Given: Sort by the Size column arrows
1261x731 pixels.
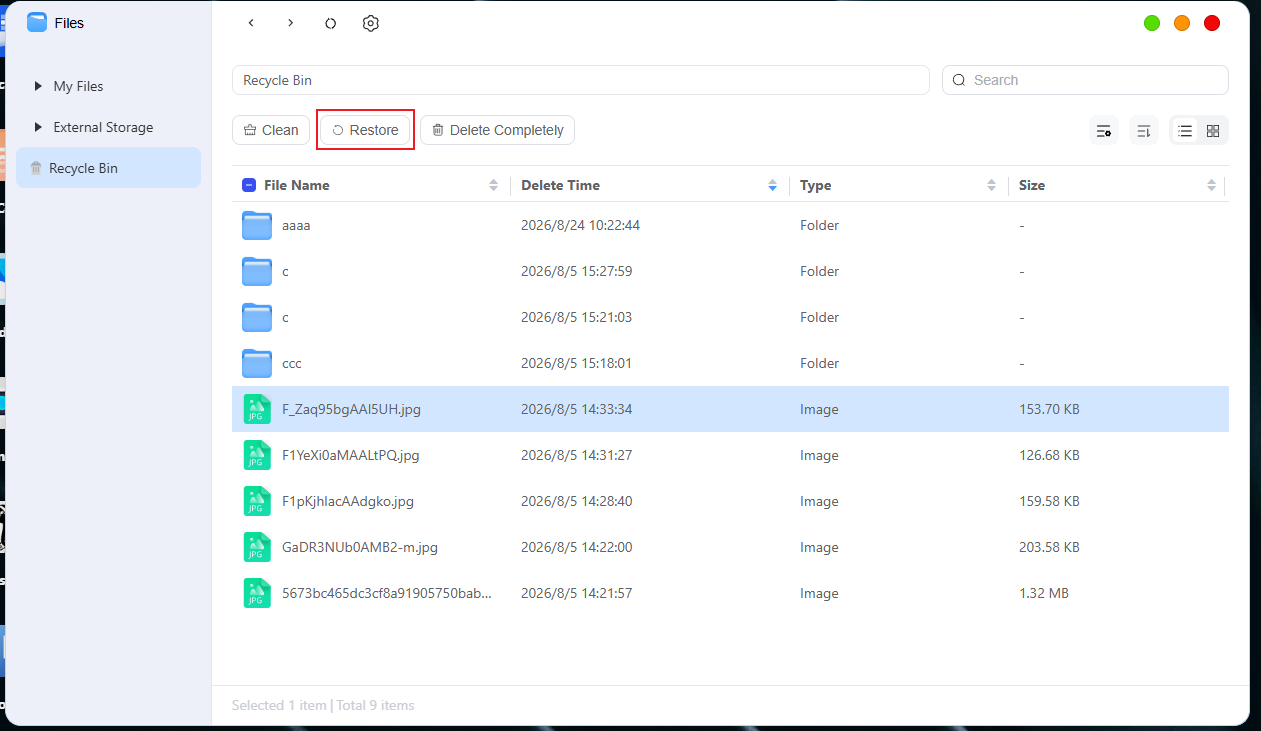Looking at the screenshot, I should click(x=1211, y=185).
